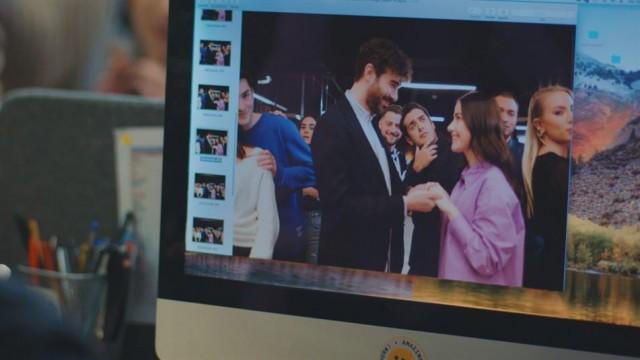
Task: Select the upper blue folder on the desktop
Action: 593,35
